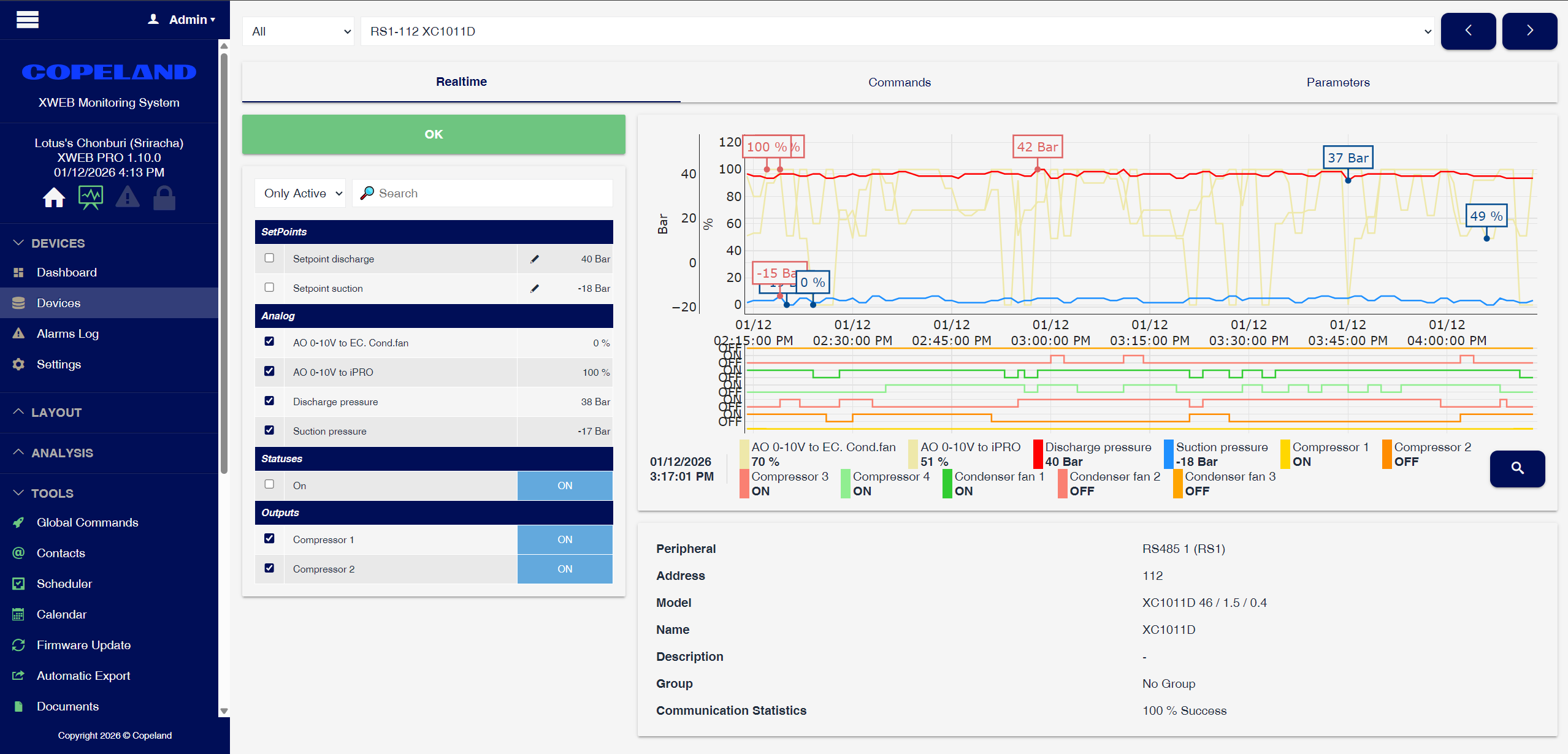Edit Setpoint discharge with pencil icon
This screenshot has height=754, width=1568.
535,259
